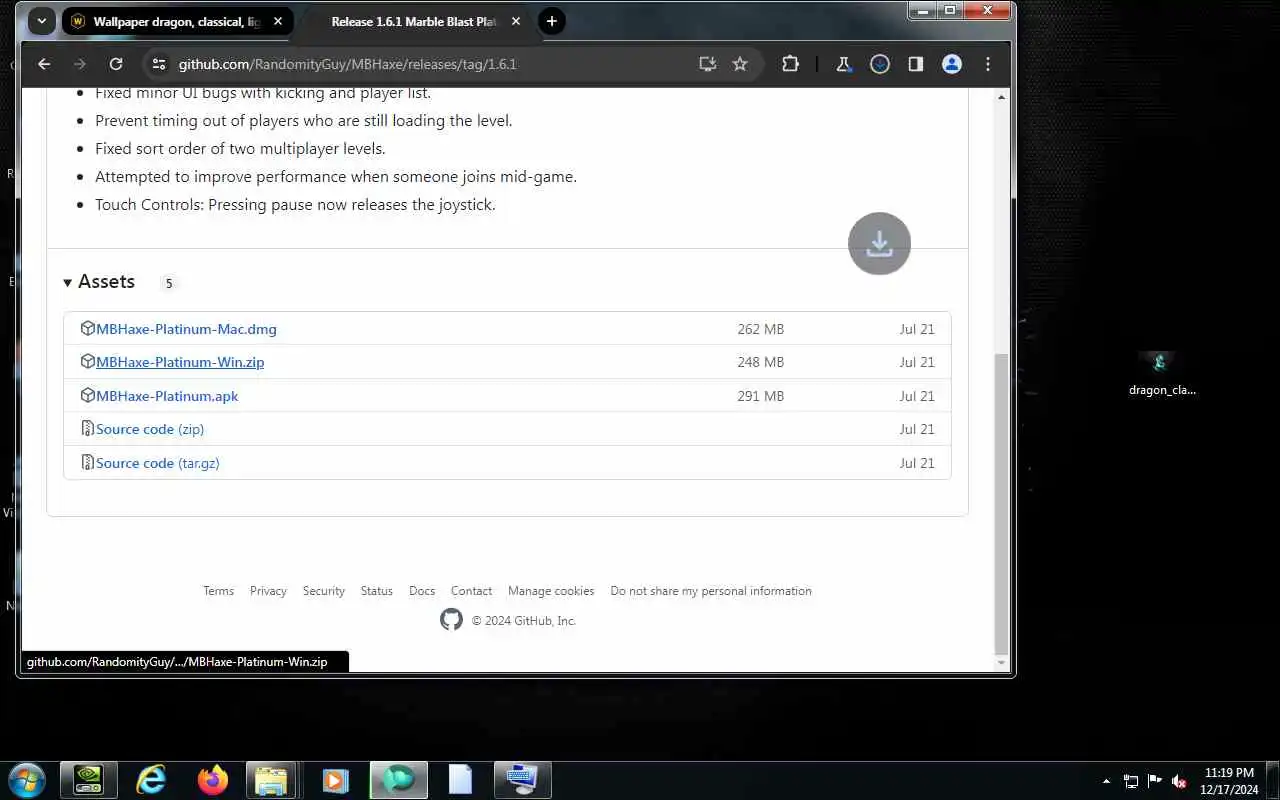Reload the current page
Image resolution: width=1280 pixels, height=800 pixels.
coord(116,64)
